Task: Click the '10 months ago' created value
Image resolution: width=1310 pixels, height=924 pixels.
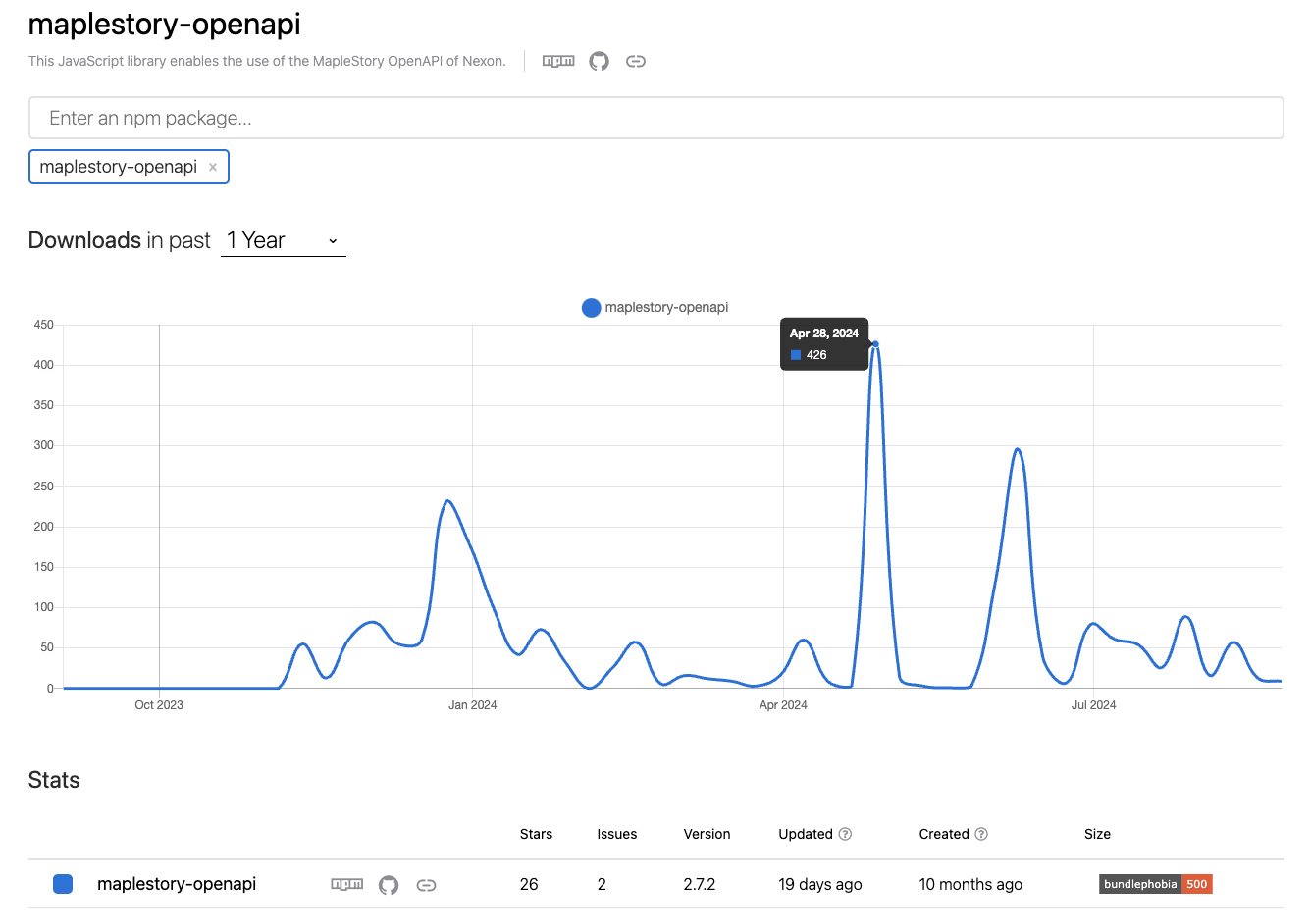Action: pos(970,884)
